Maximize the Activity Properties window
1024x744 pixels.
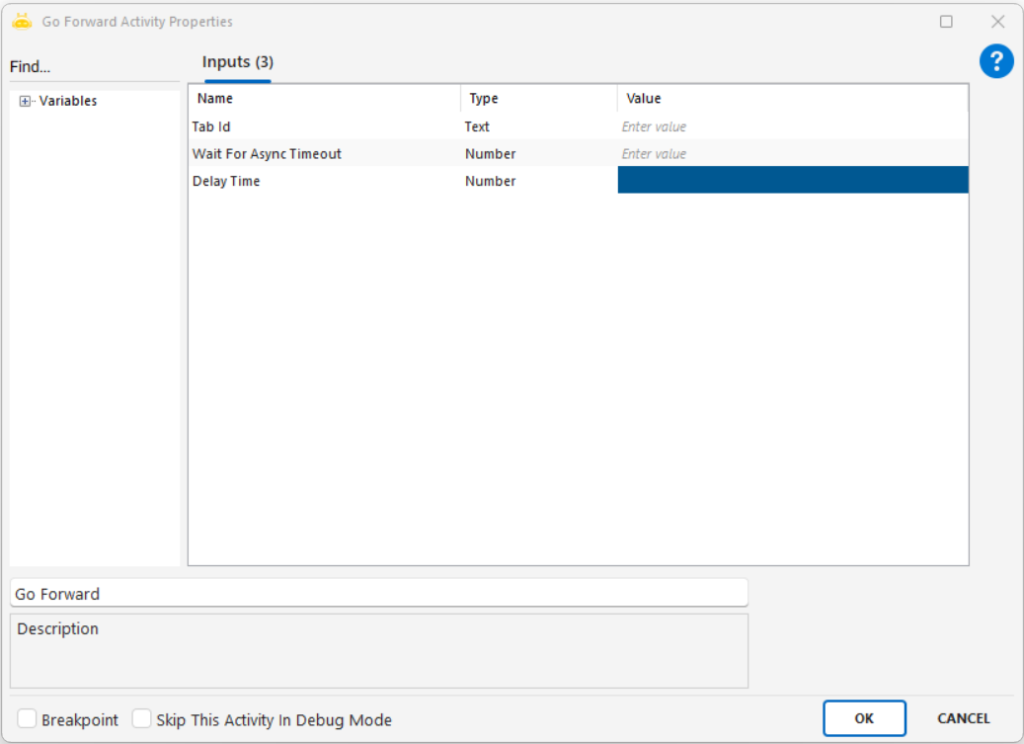coord(946,21)
